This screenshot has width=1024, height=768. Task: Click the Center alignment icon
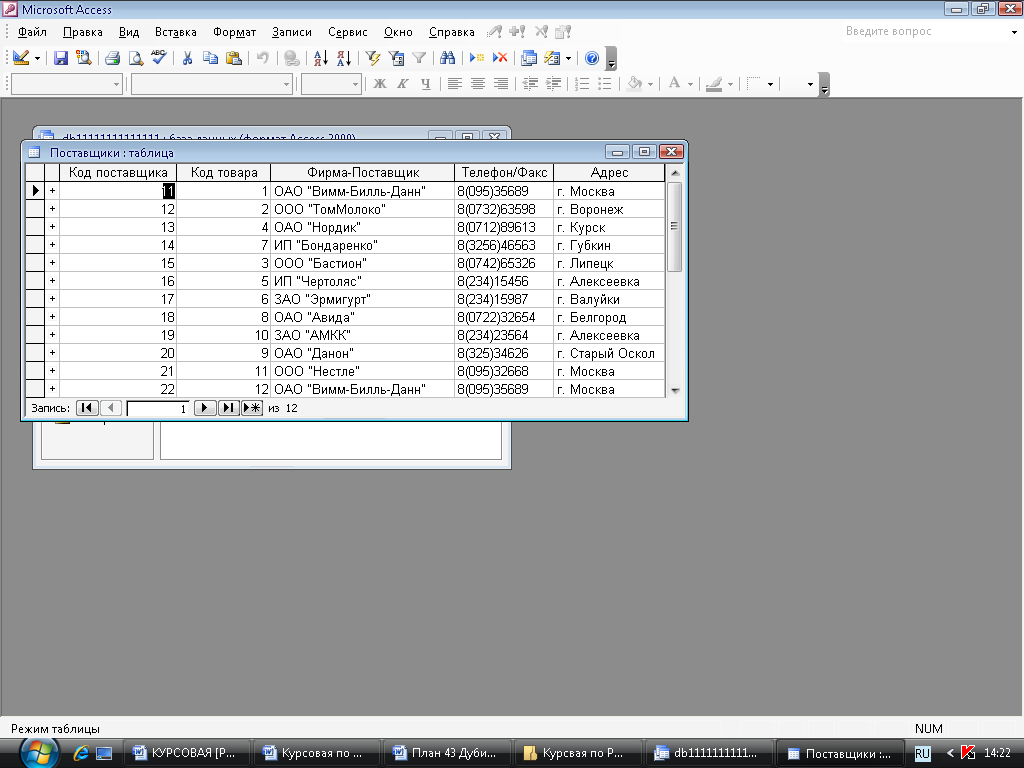pyautogui.click(x=477, y=84)
